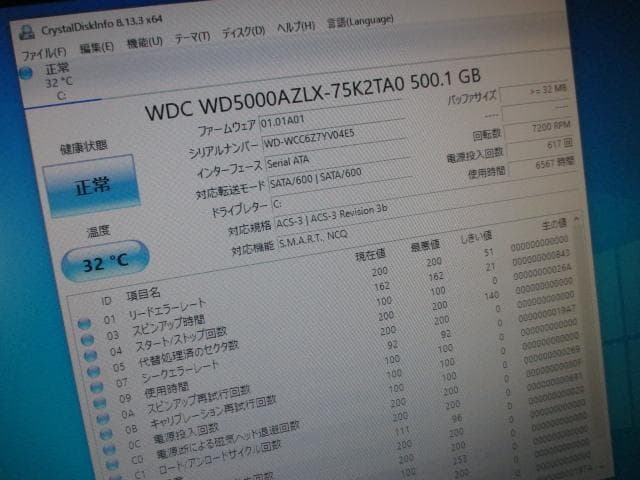
Task: Click the 温度 label
Action: (x=98, y=231)
